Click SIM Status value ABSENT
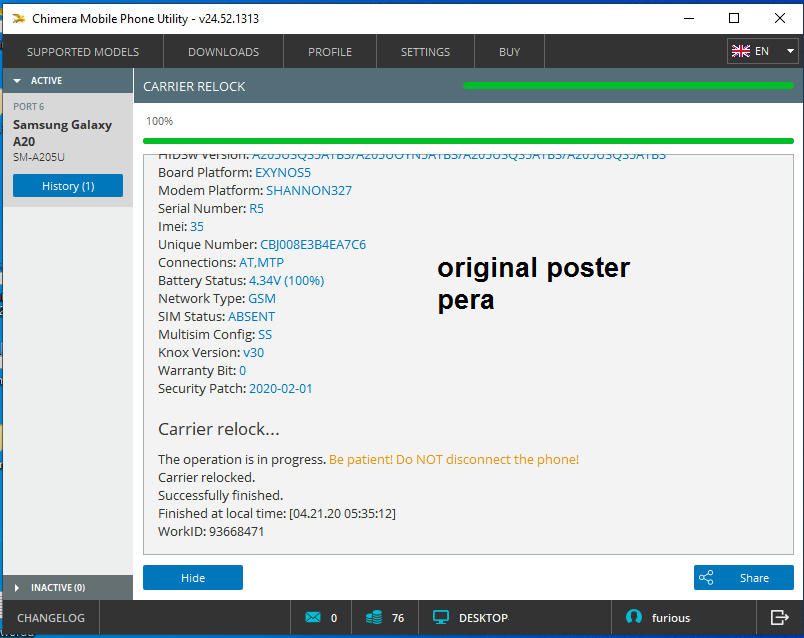The width and height of the screenshot is (804, 638). tap(251, 316)
